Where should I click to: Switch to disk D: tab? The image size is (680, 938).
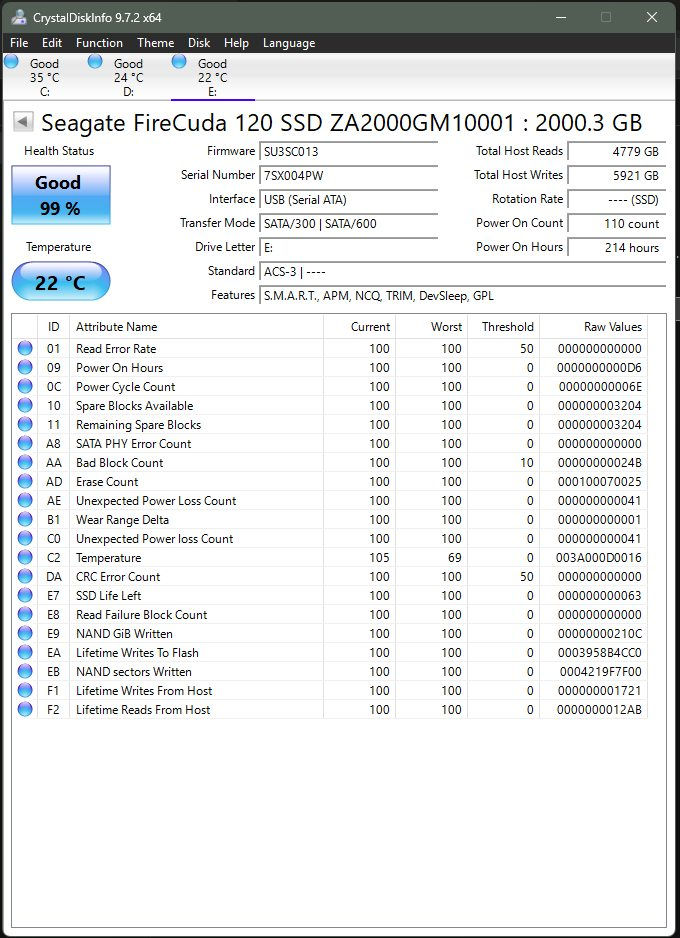pos(129,78)
